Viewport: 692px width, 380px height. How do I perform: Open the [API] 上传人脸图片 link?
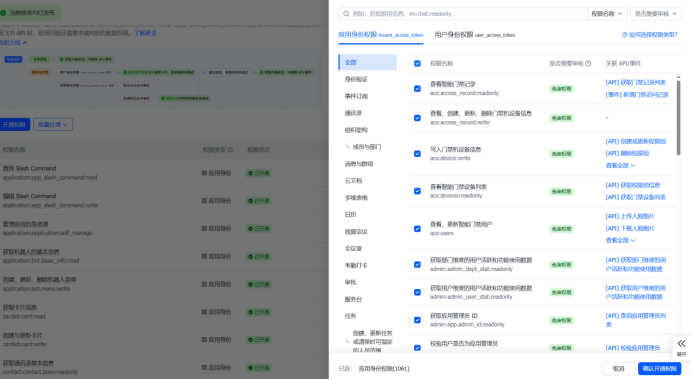630,216
